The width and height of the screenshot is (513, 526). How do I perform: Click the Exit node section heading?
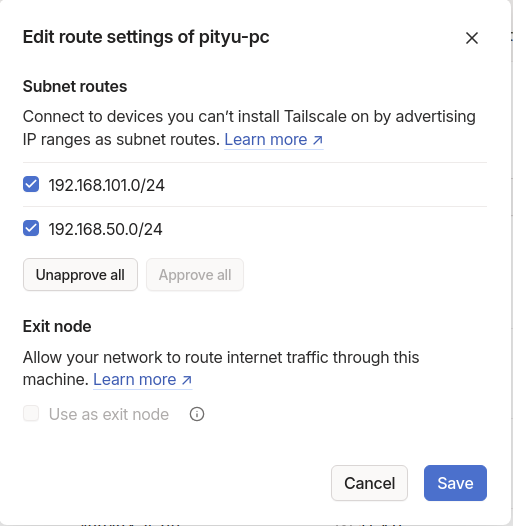(x=57, y=326)
